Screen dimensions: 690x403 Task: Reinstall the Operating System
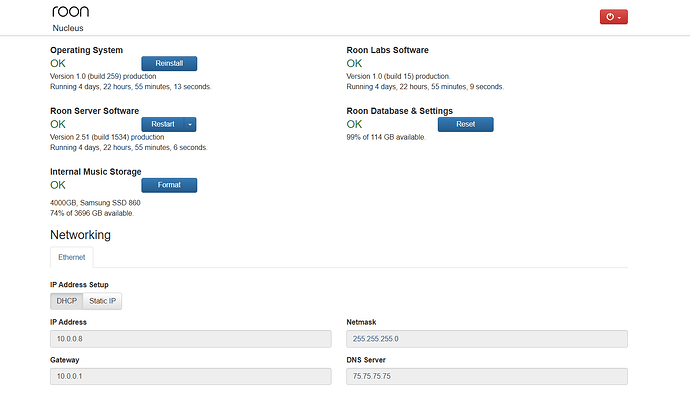click(169, 63)
